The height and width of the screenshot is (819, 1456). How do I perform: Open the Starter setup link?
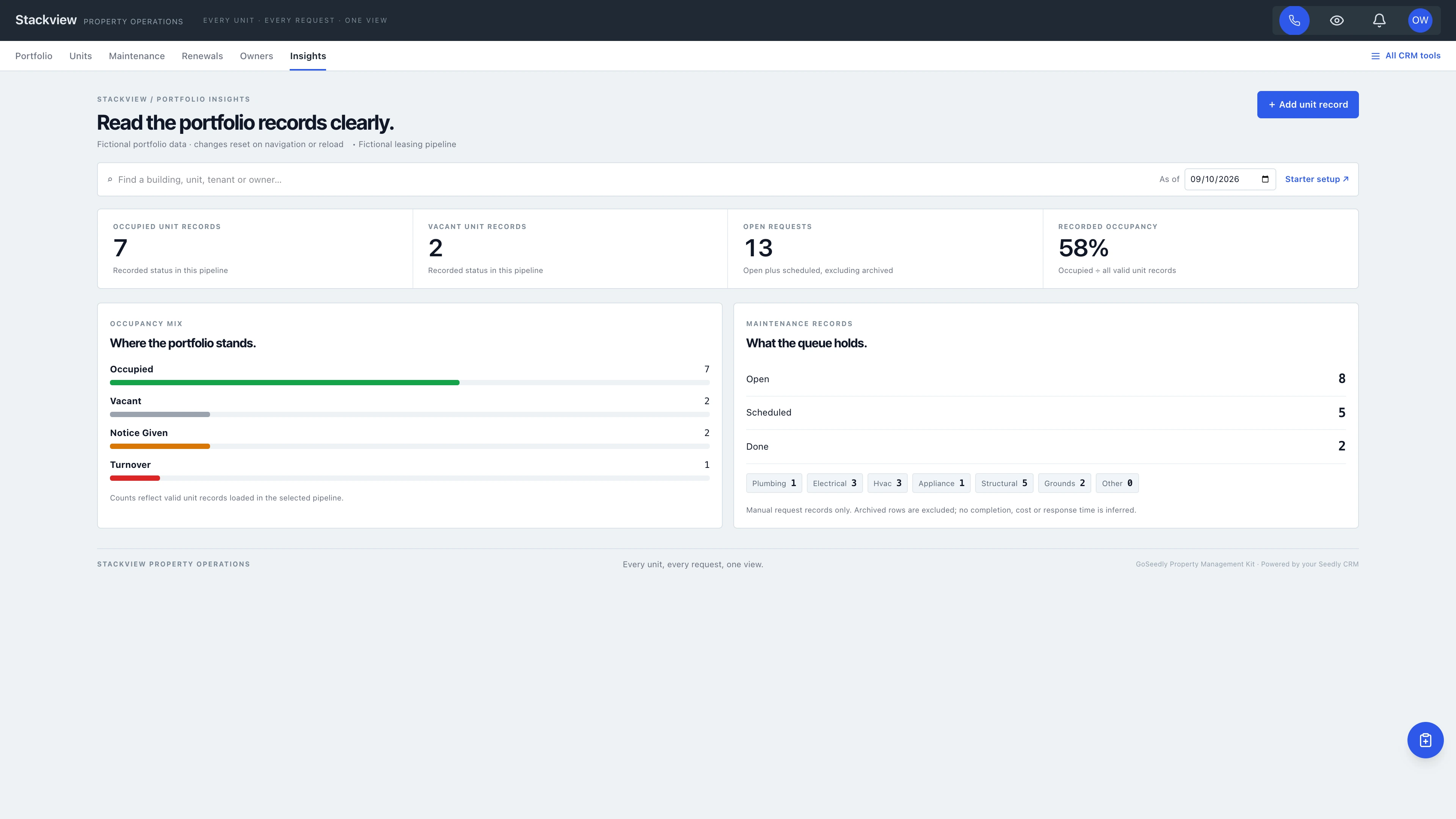pos(1317,179)
